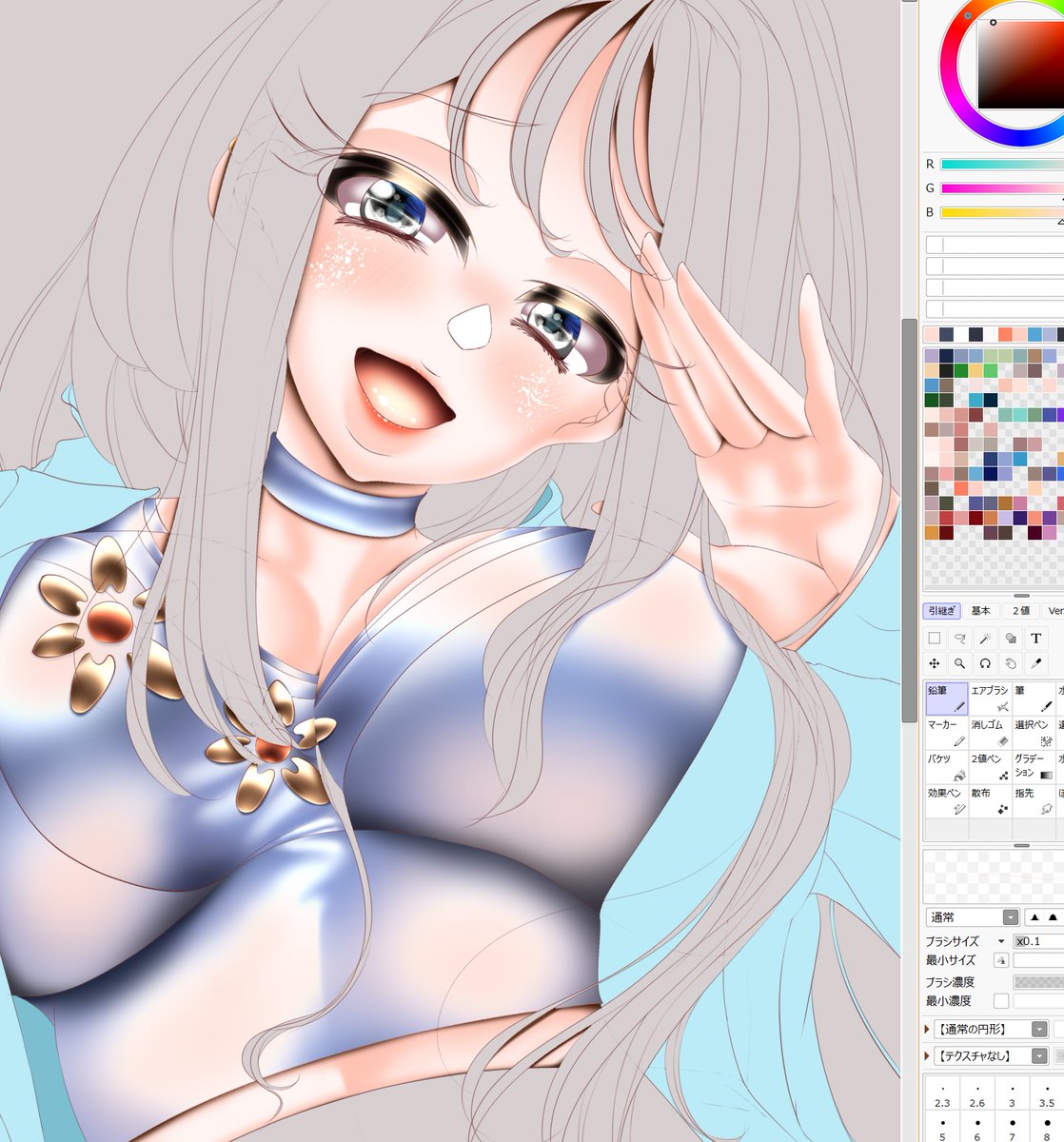Select the magic wand tool
1064x1142 pixels.
tap(986, 639)
